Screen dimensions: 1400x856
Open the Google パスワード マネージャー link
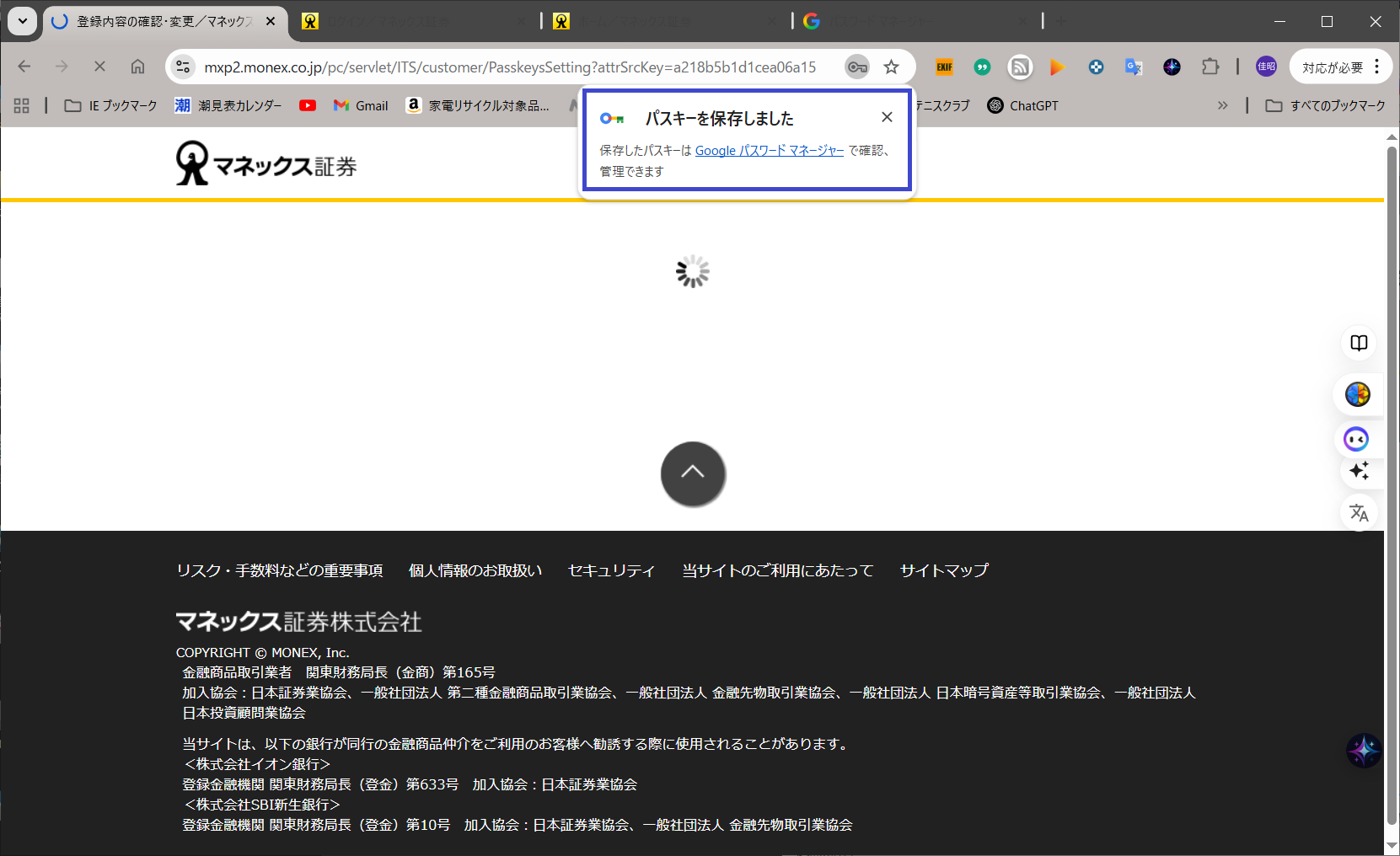point(769,151)
